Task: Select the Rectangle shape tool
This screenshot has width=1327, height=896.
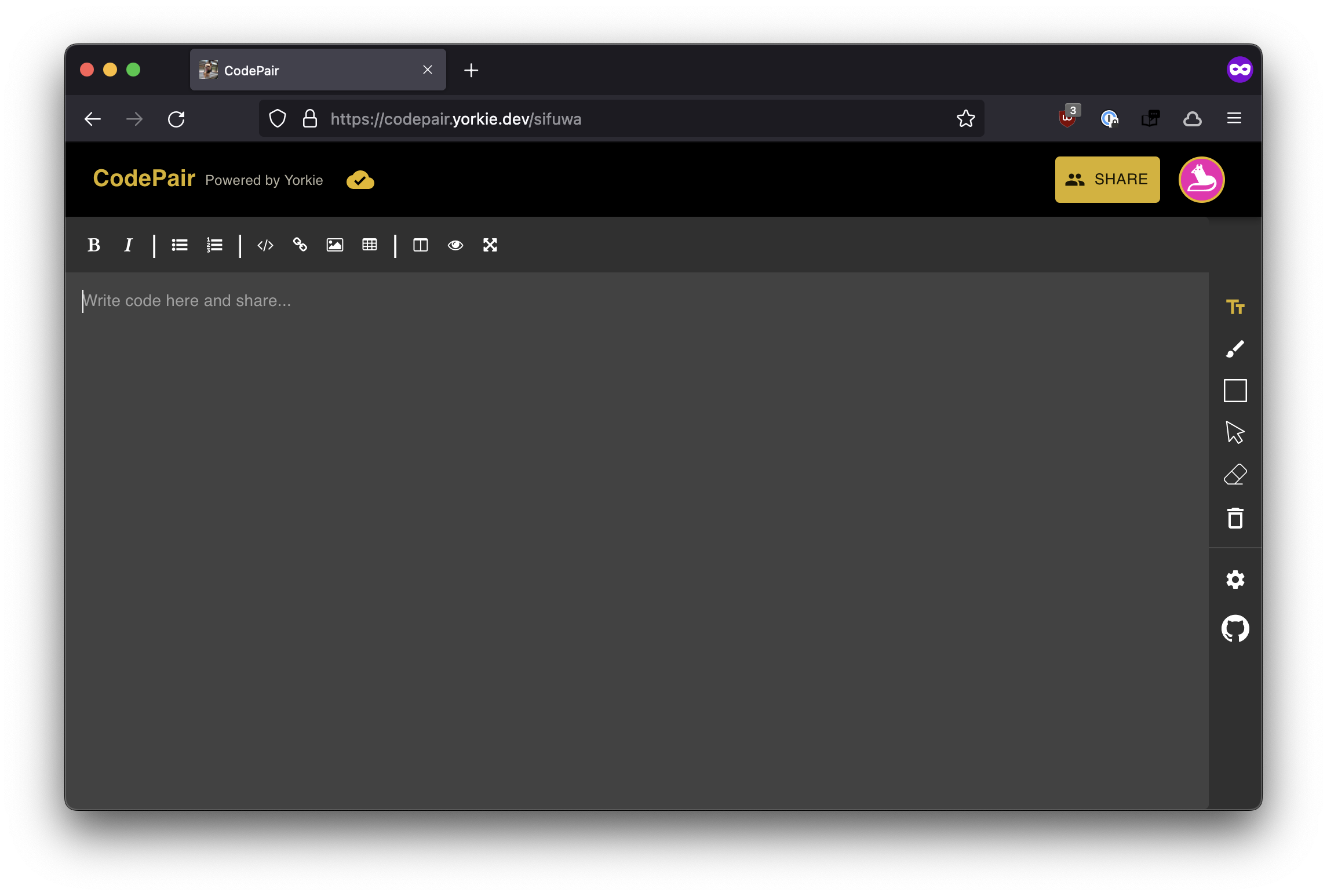Action: click(1235, 391)
